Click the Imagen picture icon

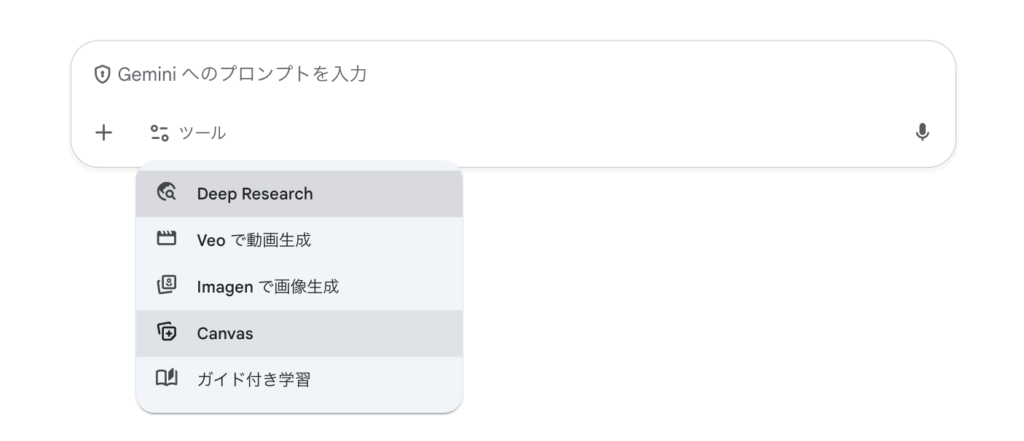click(x=167, y=287)
